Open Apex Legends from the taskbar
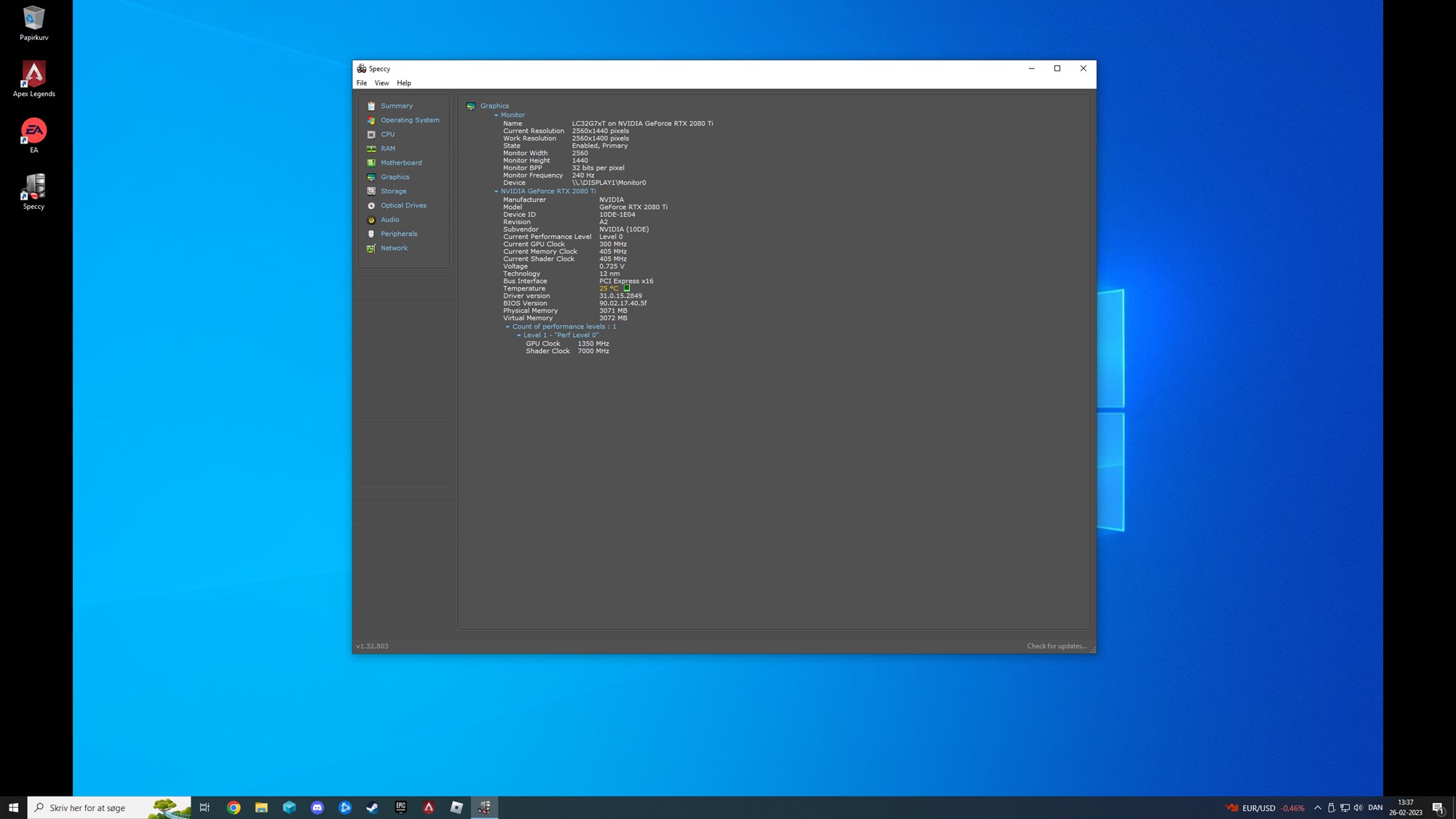 pyautogui.click(x=429, y=807)
